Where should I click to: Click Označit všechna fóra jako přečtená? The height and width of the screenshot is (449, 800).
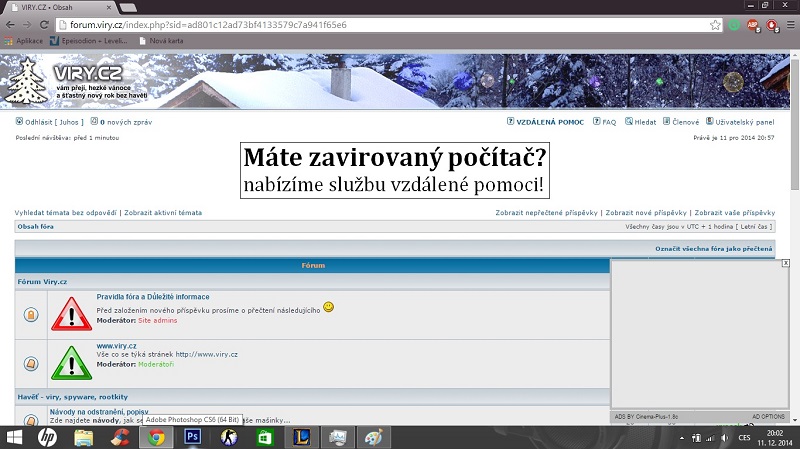[713, 247]
